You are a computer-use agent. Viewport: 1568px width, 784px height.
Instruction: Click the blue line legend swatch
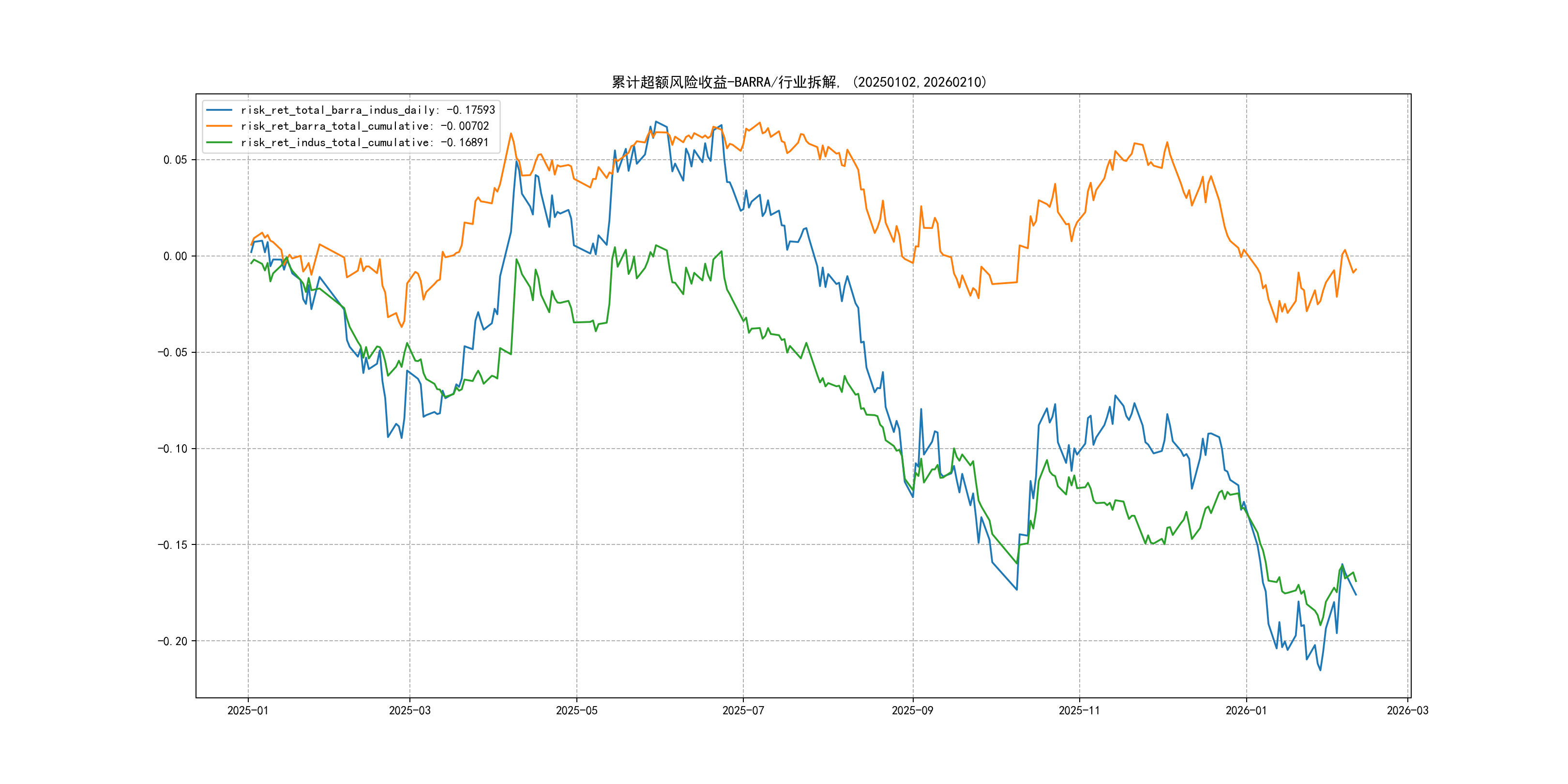pos(219,110)
